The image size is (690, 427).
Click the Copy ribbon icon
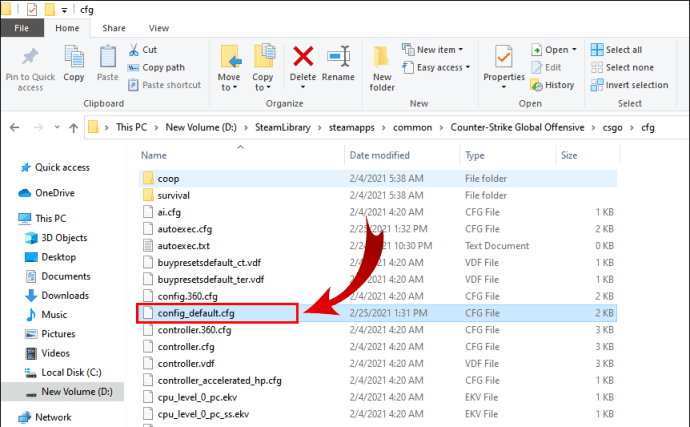73,58
